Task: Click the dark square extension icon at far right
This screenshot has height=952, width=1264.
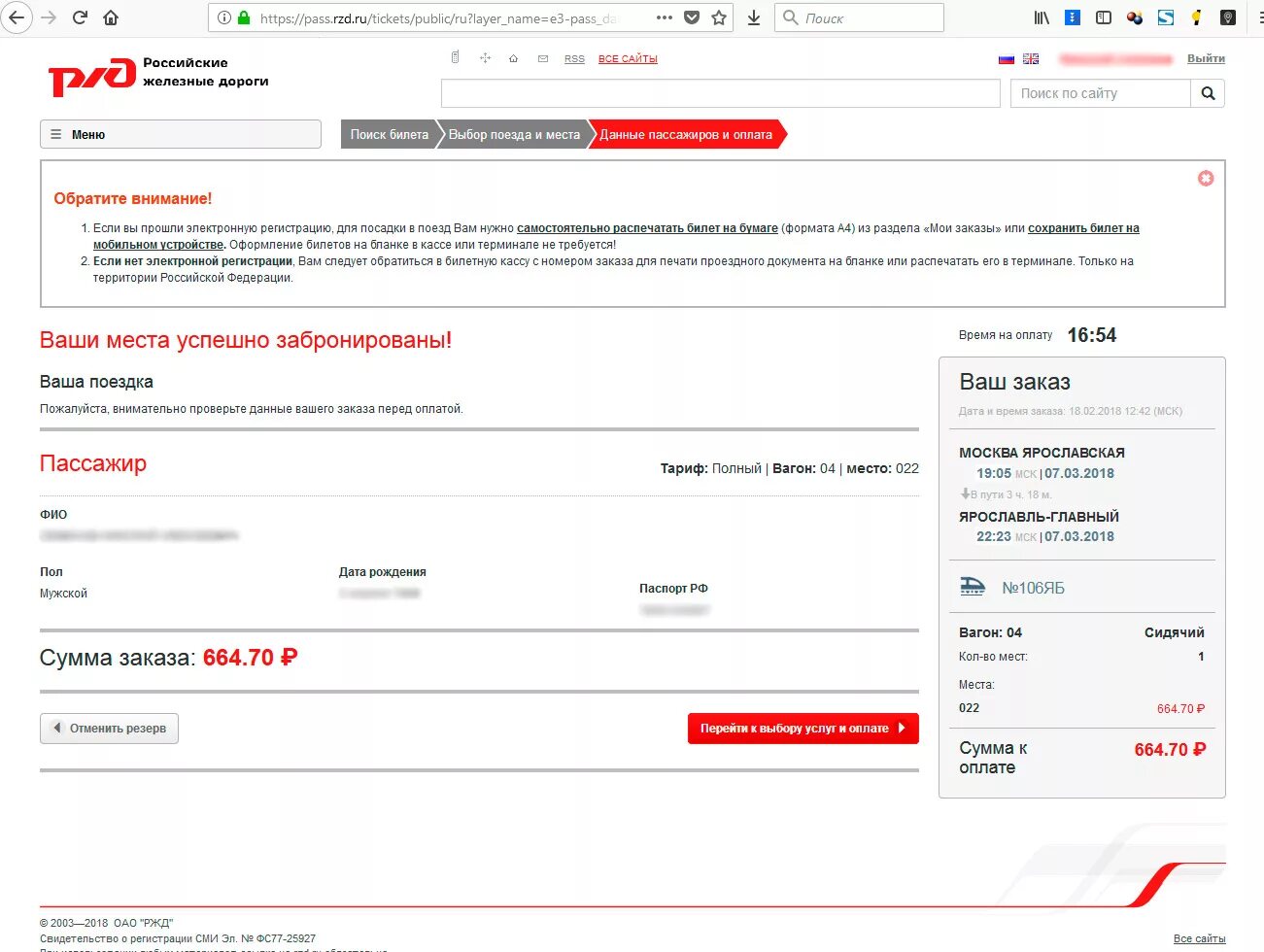Action: coord(1228,17)
